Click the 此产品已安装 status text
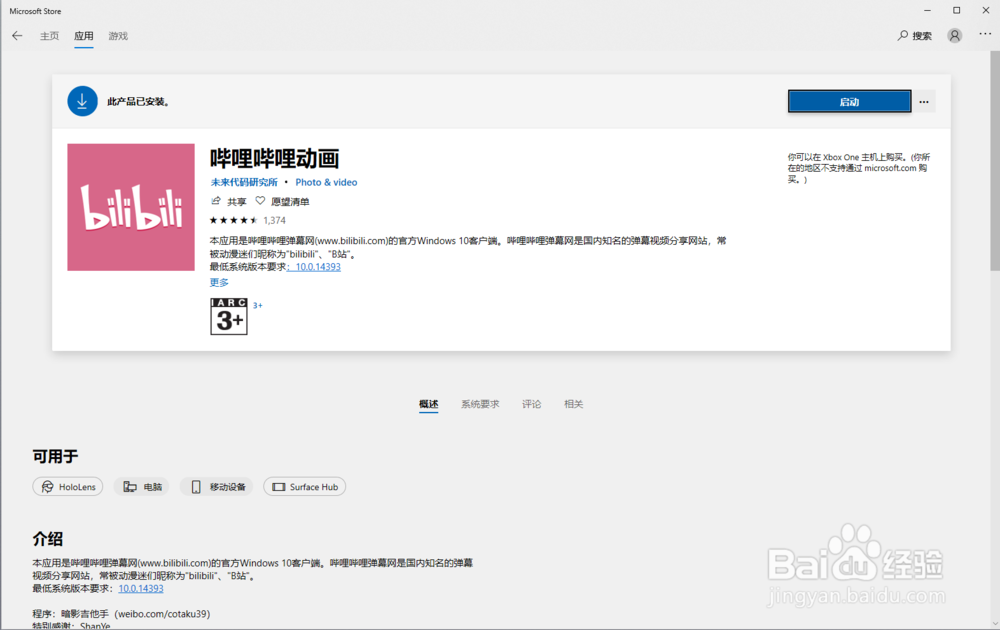 coord(138,101)
